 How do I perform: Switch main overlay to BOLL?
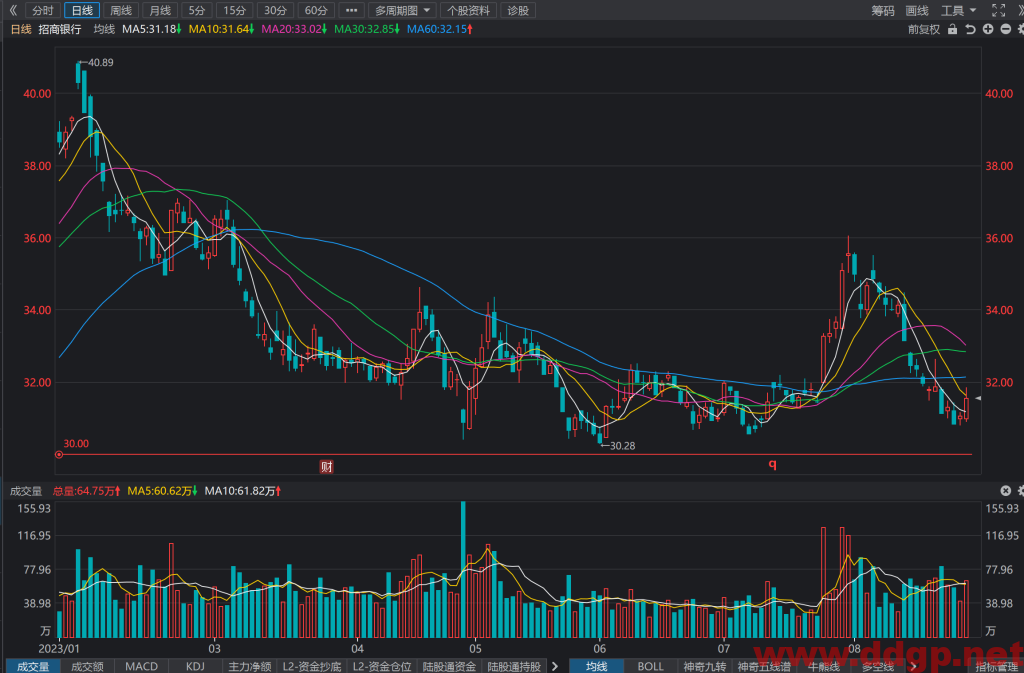[650, 666]
